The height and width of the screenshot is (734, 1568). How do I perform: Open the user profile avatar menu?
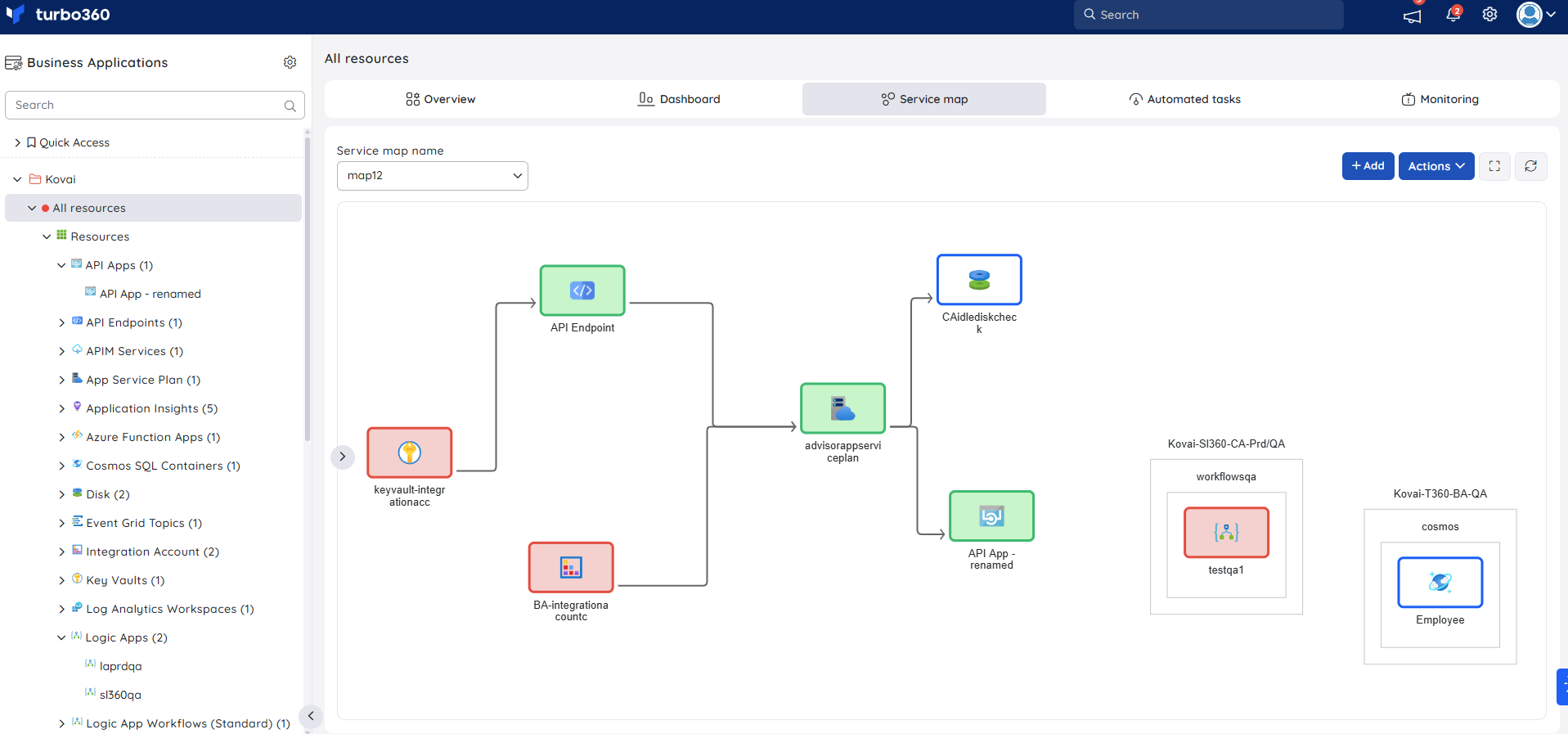(1535, 15)
